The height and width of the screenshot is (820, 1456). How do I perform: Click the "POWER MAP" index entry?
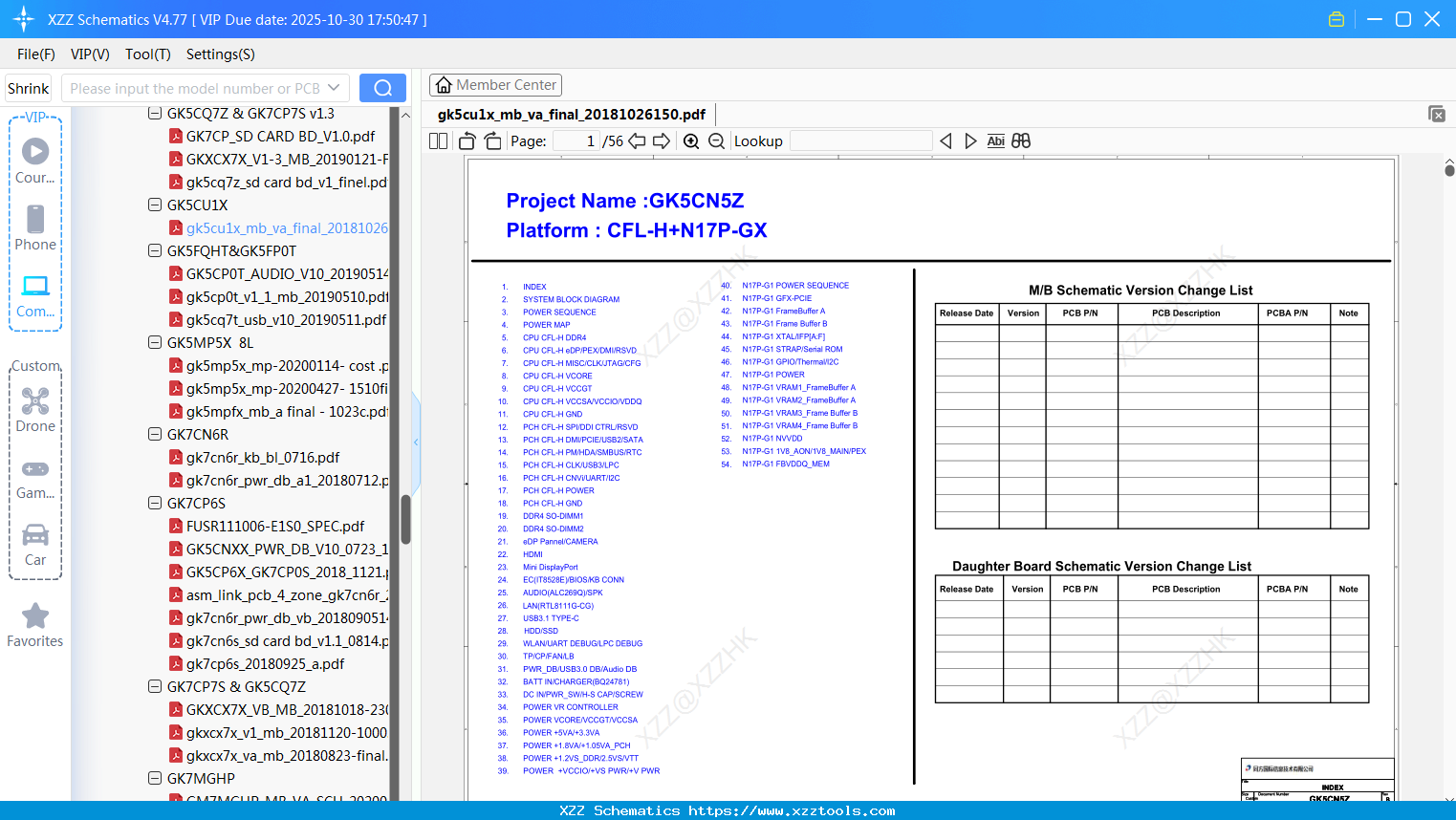[x=546, y=325]
